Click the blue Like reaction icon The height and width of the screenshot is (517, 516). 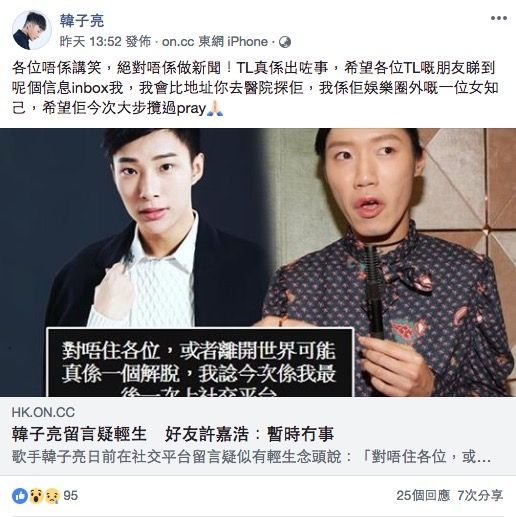(x=20, y=496)
